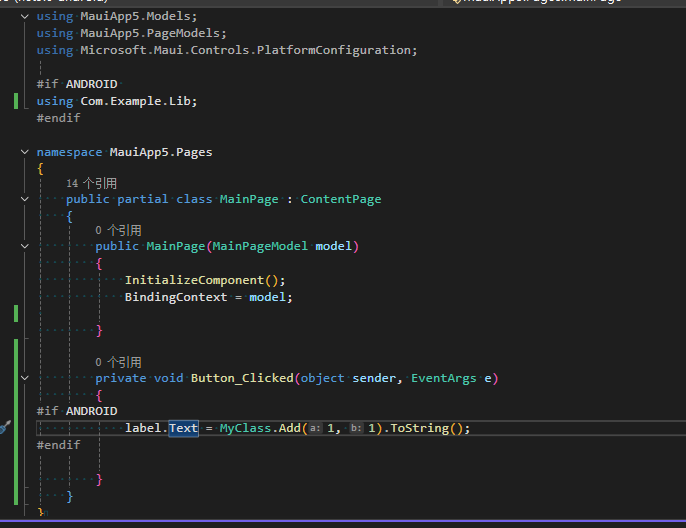Open the '0 个引用' CodeLens above MainPage constructor

click(x=118, y=231)
